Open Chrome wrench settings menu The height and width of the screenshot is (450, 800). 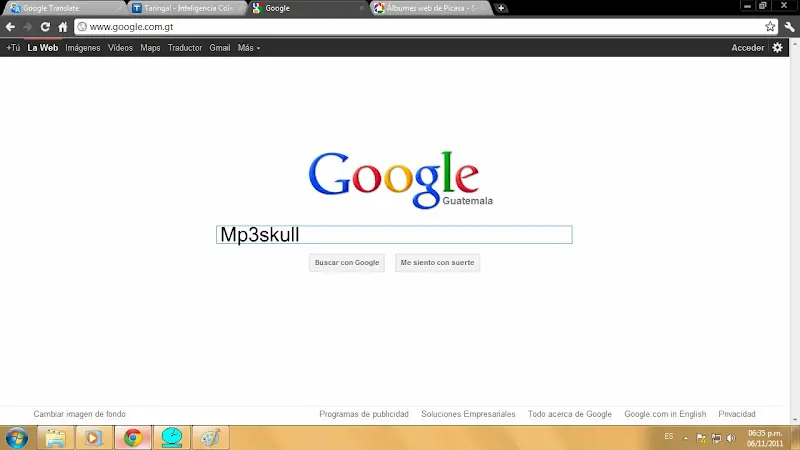coord(789,27)
